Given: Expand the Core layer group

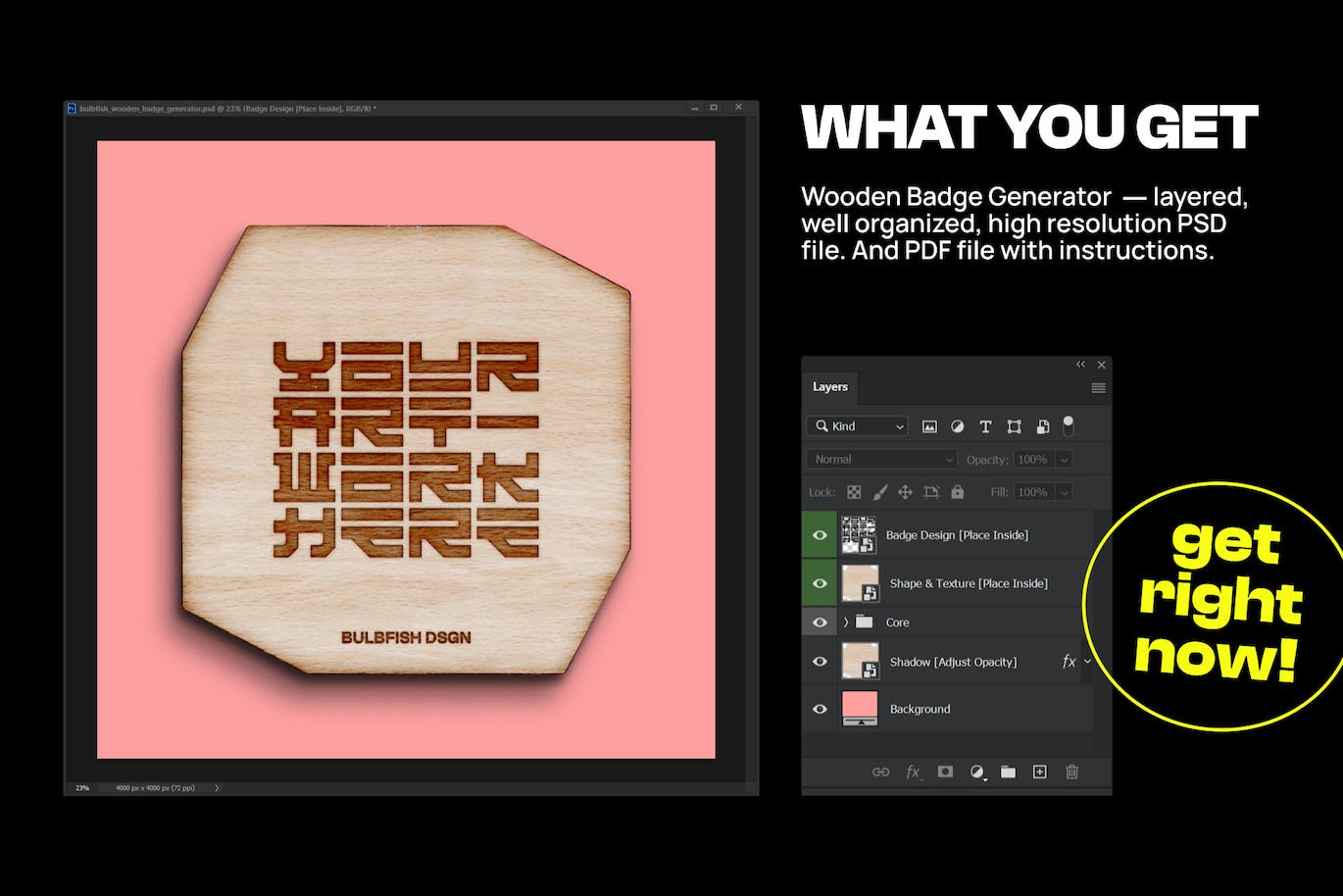Looking at the screenshot, I should 846,622.
